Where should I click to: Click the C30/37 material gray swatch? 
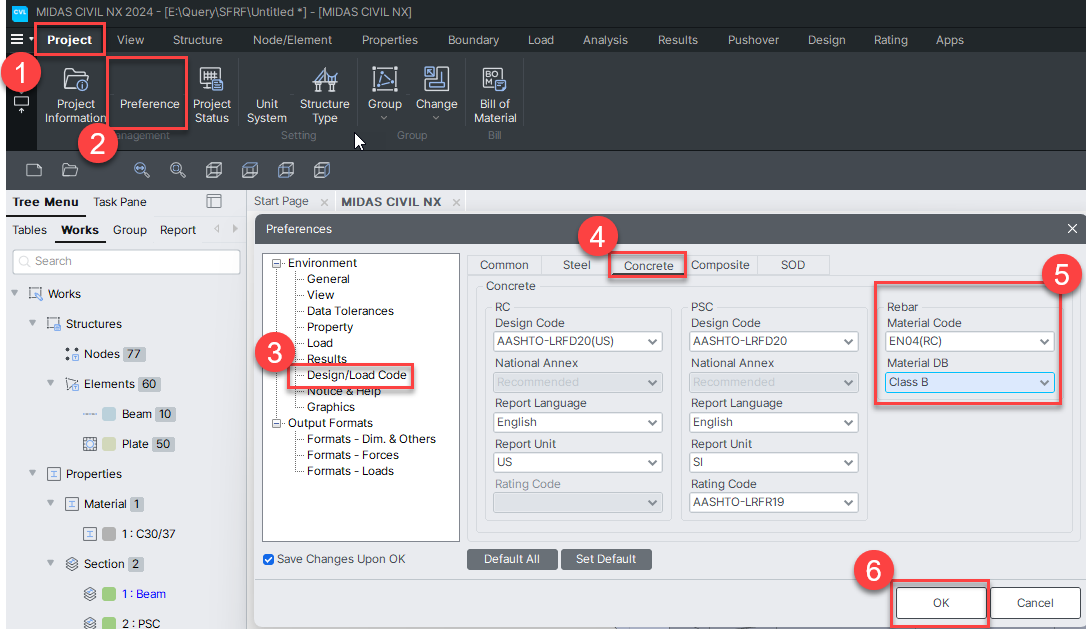pyautogui.click(x=109, y=534)
